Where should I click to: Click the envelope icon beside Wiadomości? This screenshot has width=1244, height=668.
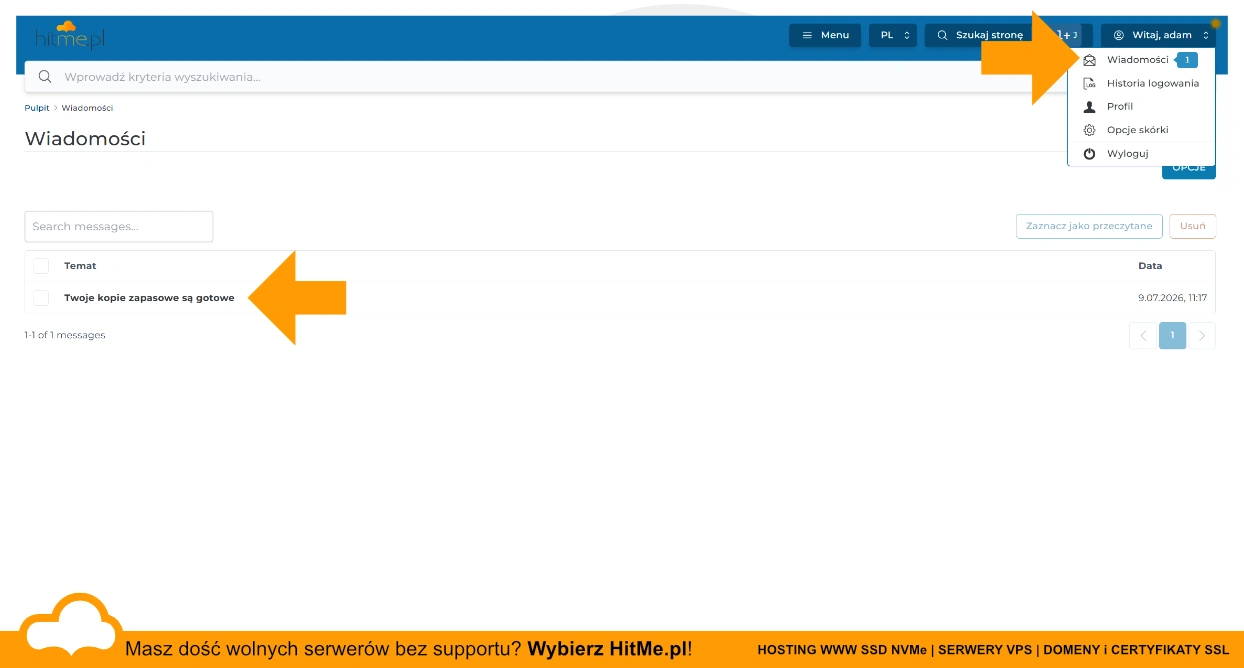[x=1089, y=60]
